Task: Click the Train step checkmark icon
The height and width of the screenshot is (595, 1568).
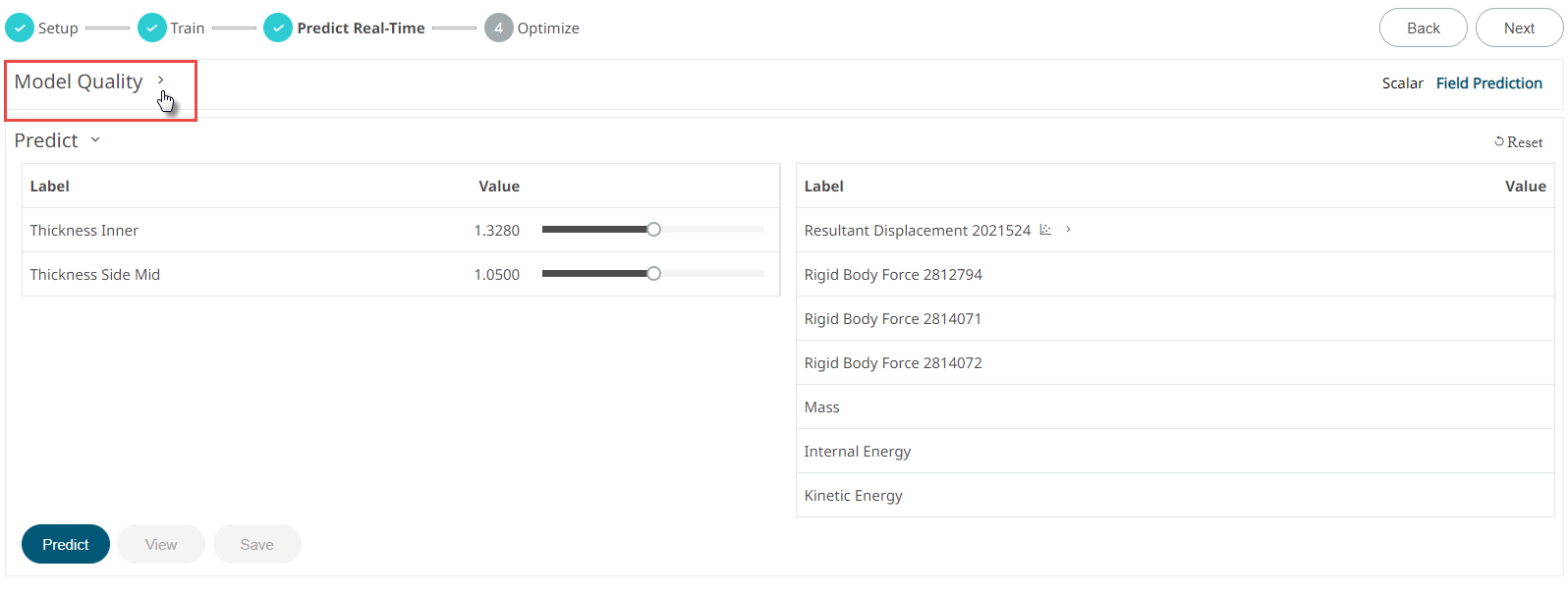Action: [151, 27]
